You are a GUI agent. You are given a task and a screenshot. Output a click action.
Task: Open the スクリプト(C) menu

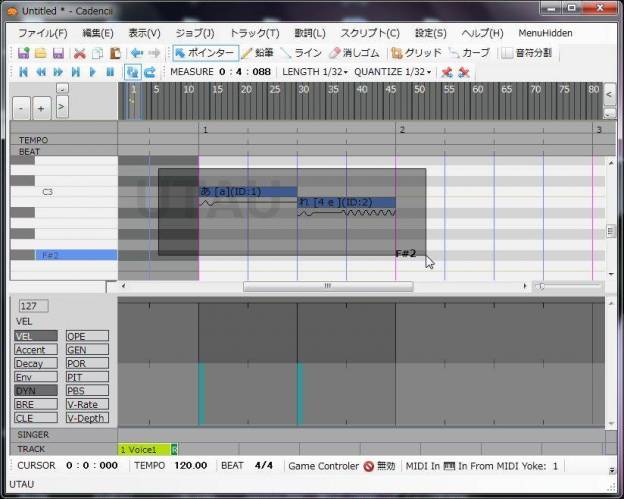tap(370, 33)
